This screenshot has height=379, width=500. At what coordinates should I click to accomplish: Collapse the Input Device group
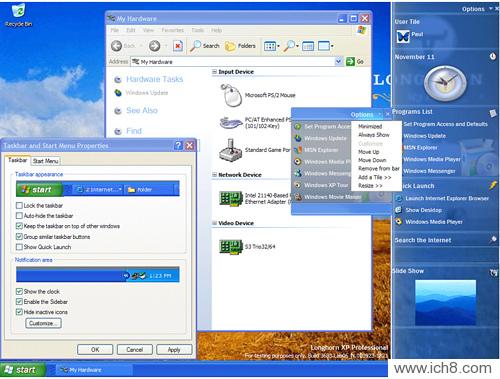click(x=214, y=72)
